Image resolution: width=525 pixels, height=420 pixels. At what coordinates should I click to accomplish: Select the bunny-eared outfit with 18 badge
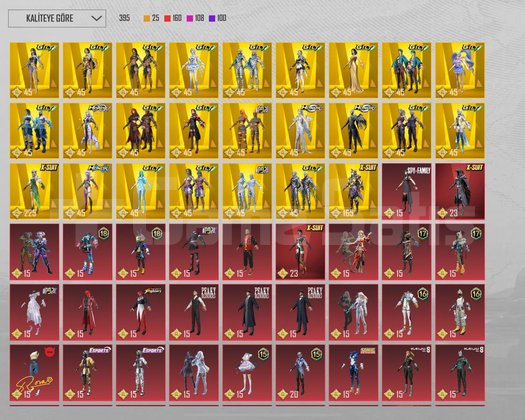coord(141,252)
